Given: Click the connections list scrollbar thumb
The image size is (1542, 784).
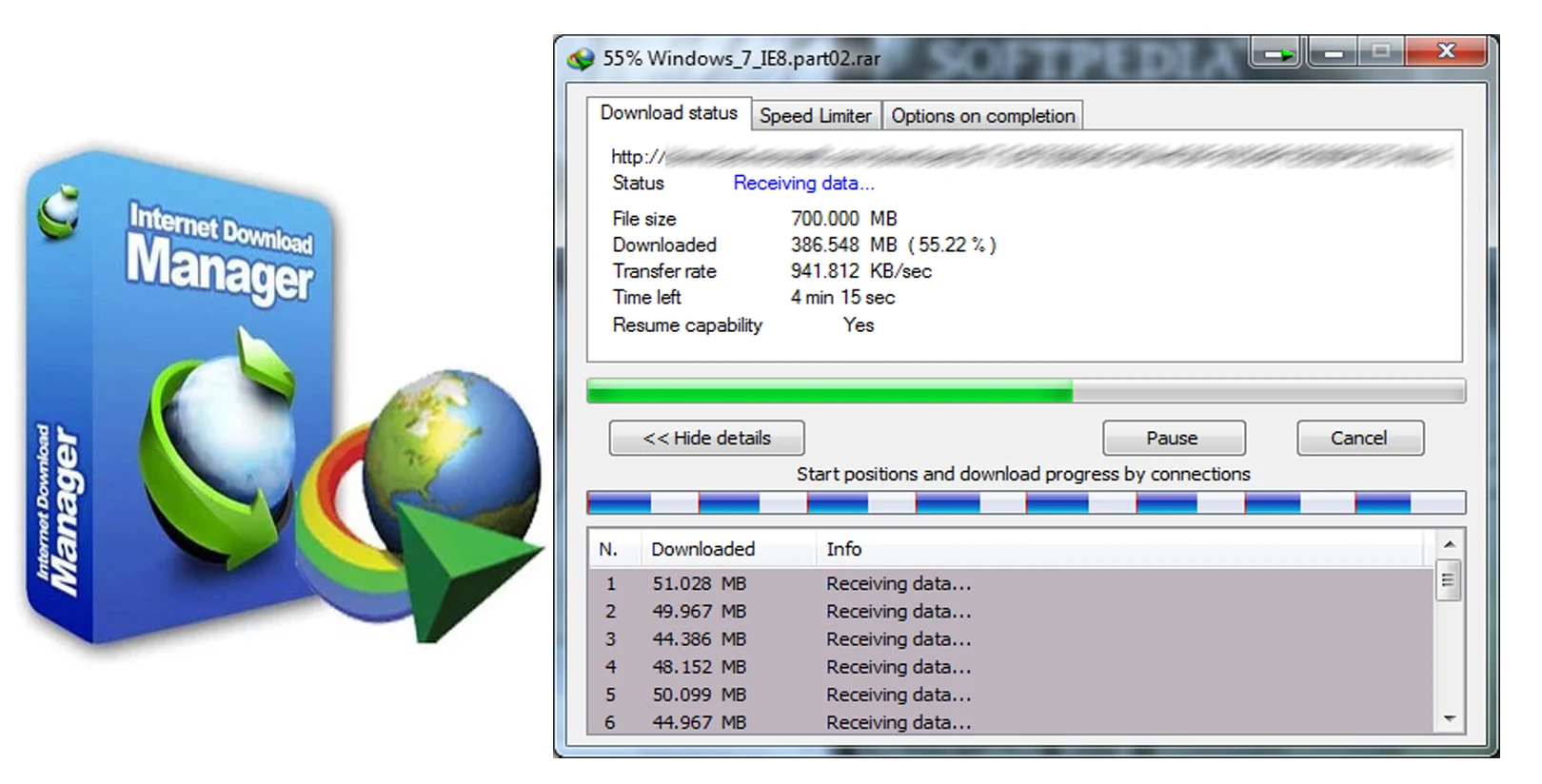Looking at the screenshot, I should tap(1448, 580).
